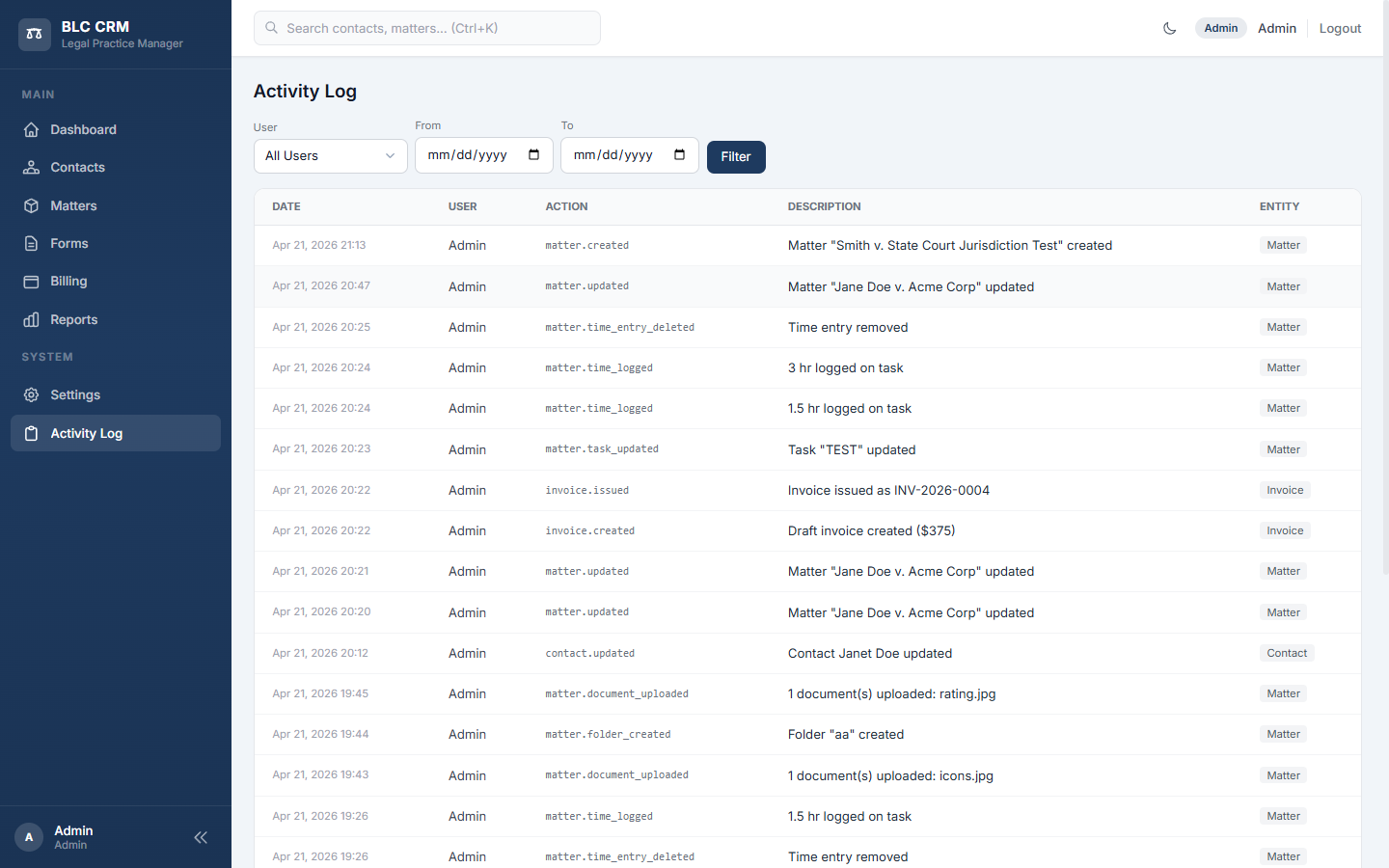Click the search magnifier icon
1389x868 pixels.
click(x=272, y=28)
